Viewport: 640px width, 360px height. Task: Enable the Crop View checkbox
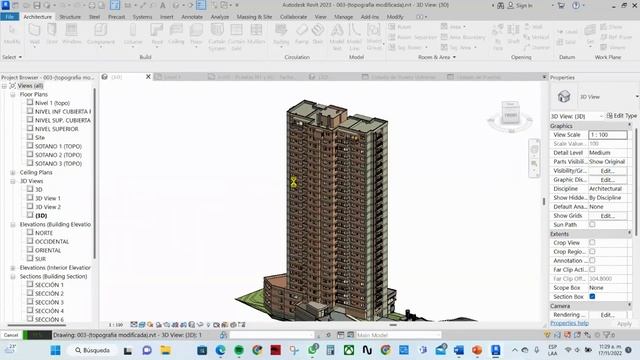(x=592, y=242)
